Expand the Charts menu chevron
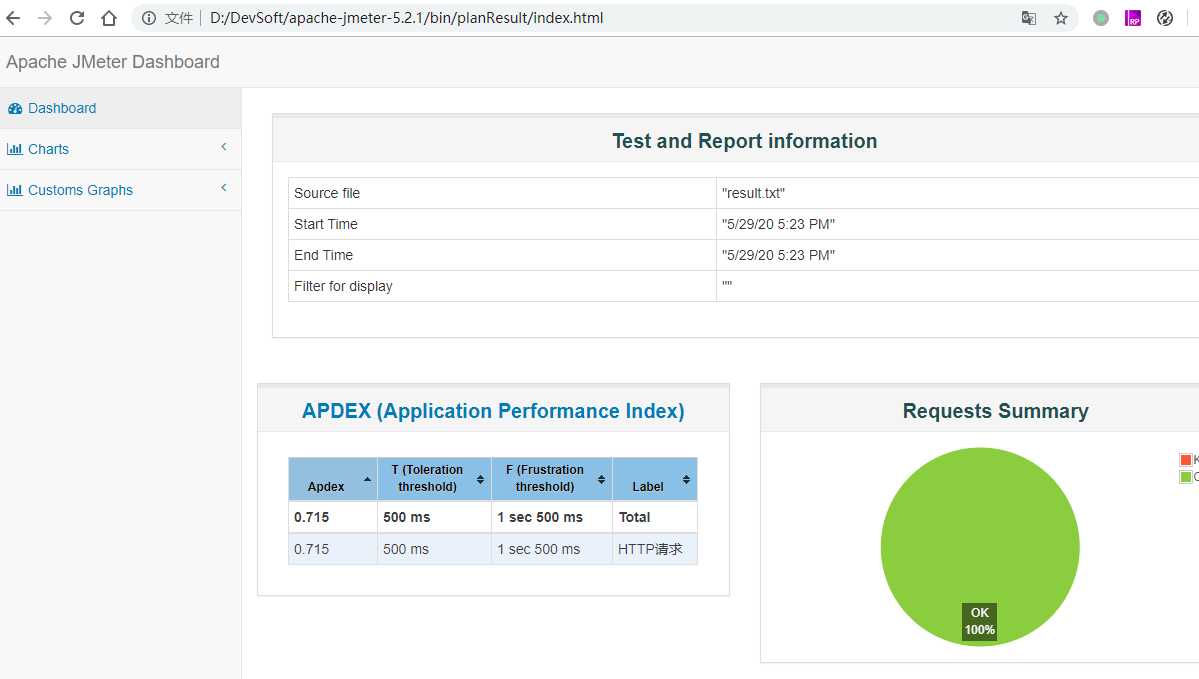The width and height of the screenshot is (1199, 679). tap(224, 147)
